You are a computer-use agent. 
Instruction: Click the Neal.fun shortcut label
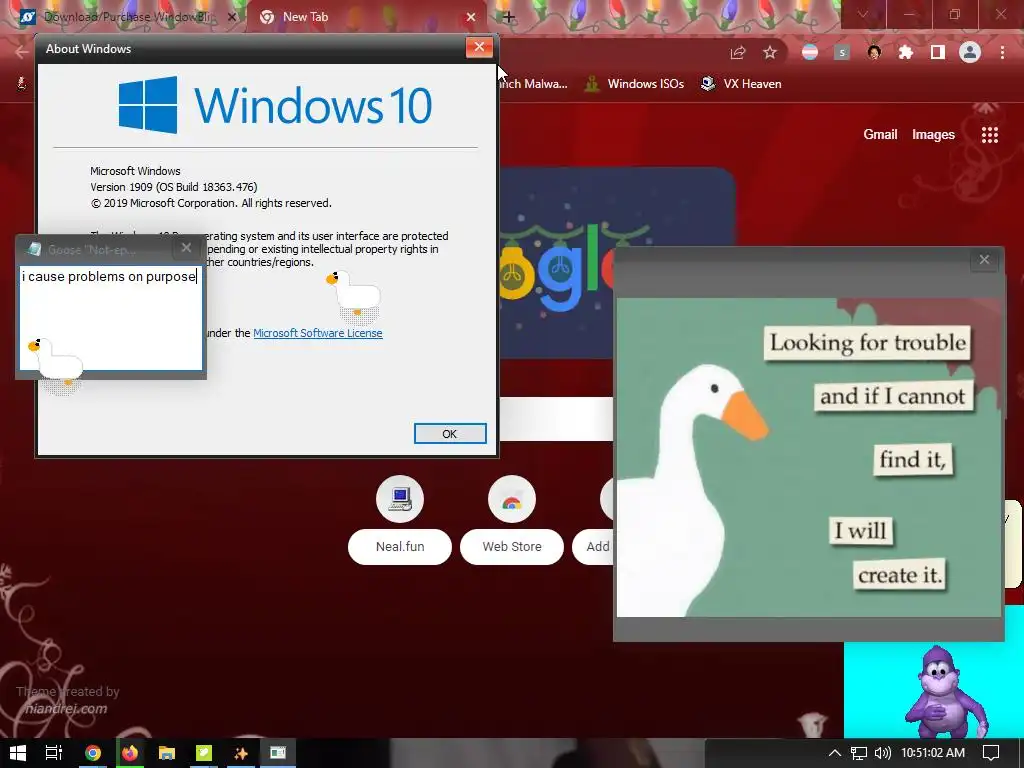click(x=400, y=547)
